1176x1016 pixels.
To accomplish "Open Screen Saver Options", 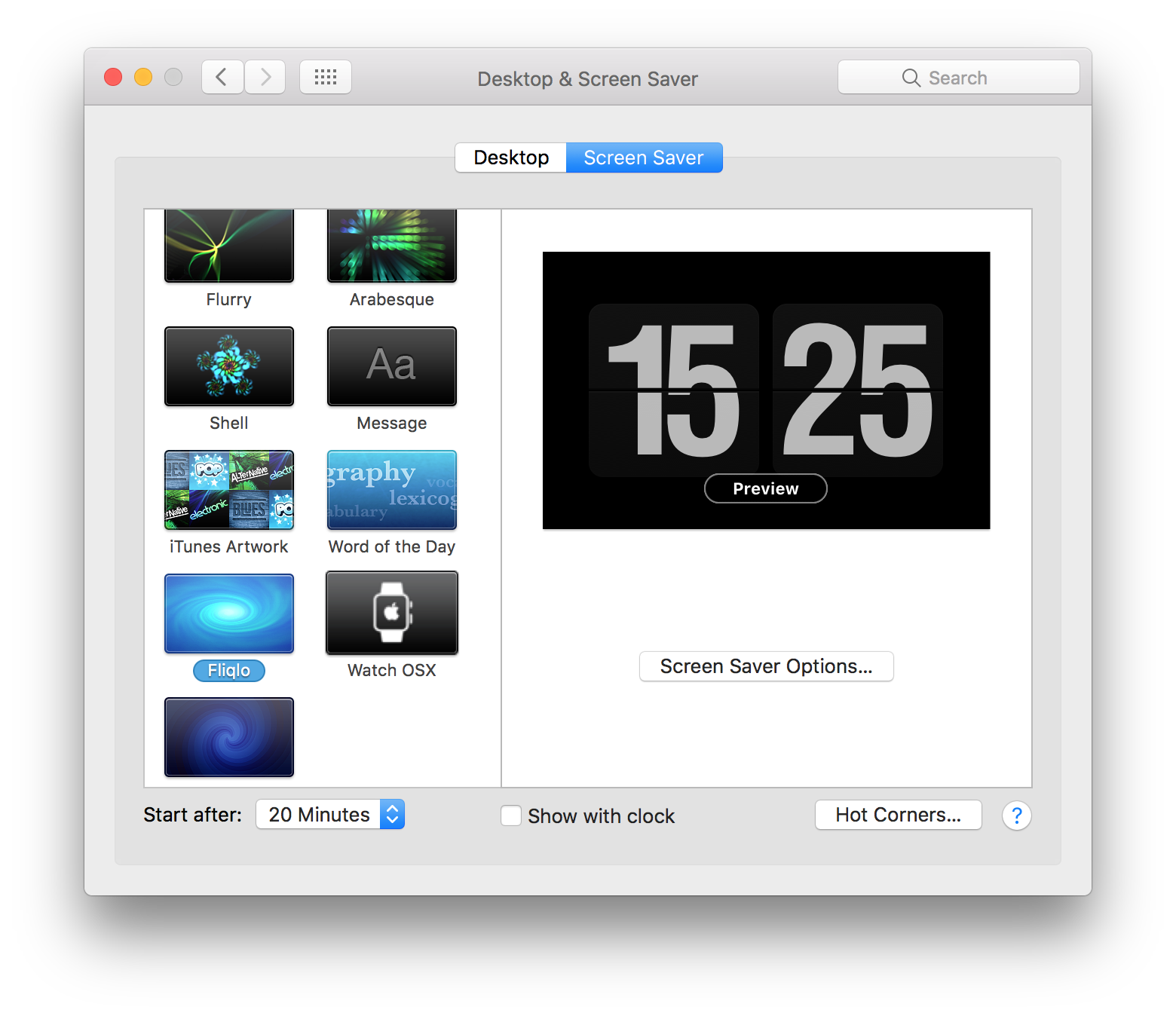I will point(765,666).
